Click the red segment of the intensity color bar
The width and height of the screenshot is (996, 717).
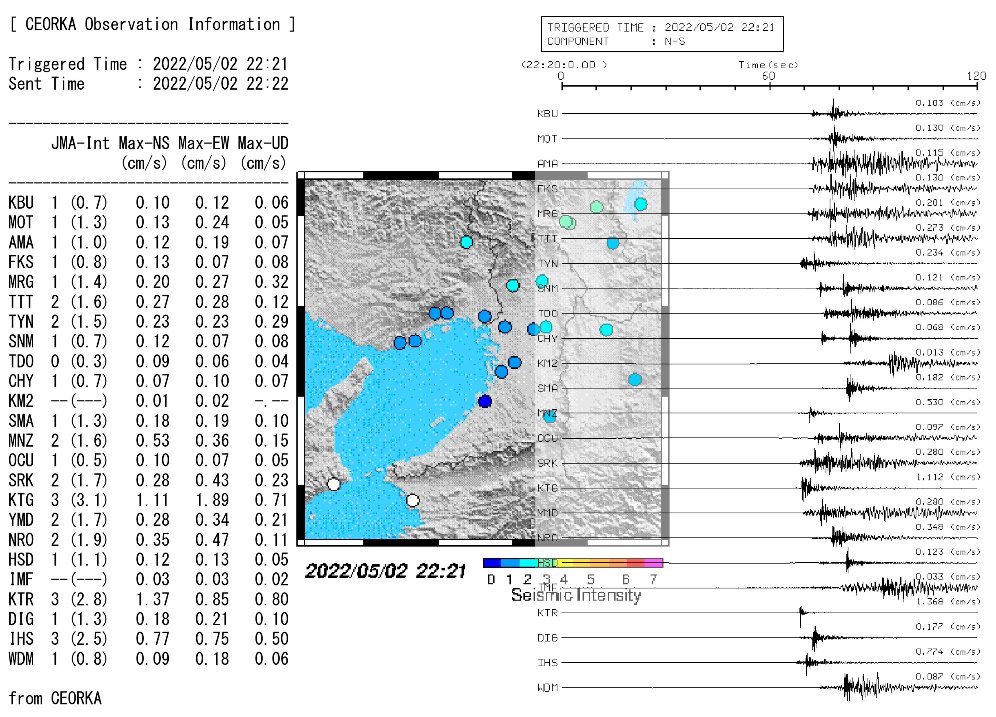(636, 563)
